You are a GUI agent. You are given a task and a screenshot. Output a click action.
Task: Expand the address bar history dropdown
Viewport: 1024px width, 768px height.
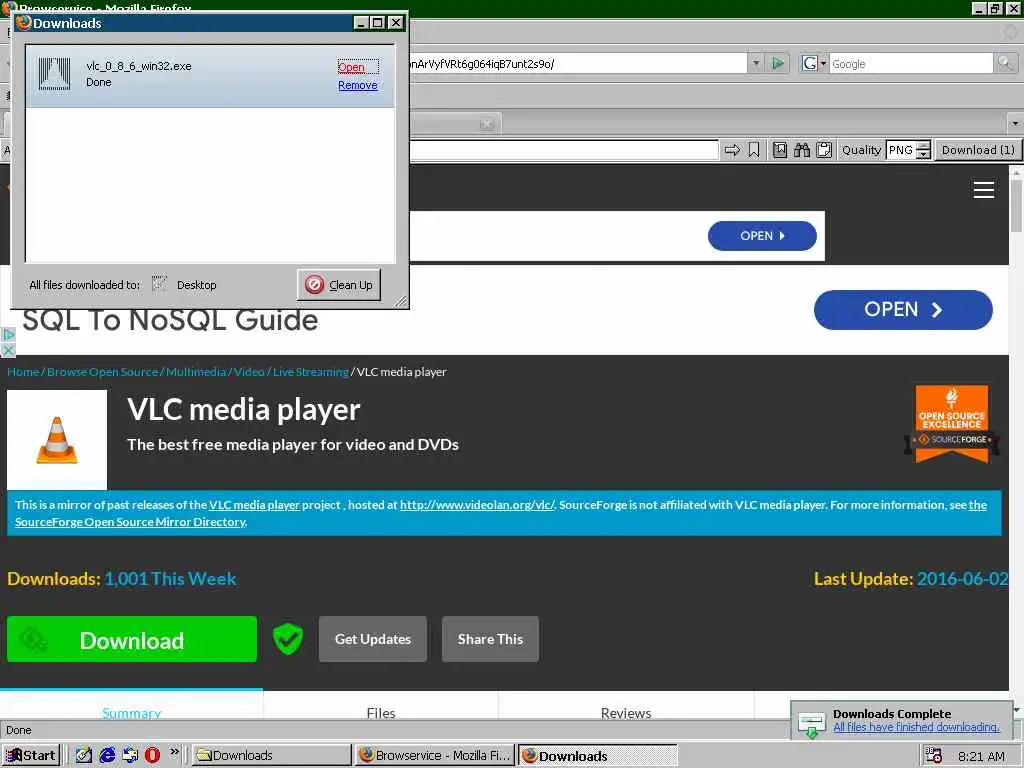(x=756, y=63)
